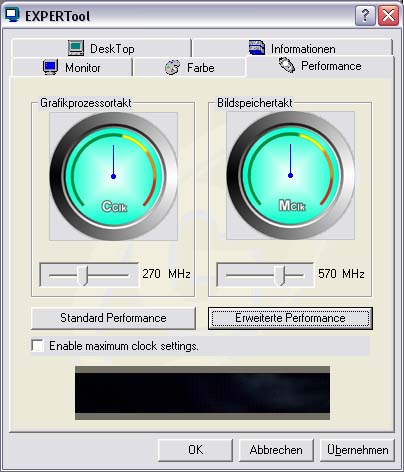Screen dimensions: 404x472
Task: Select the Farbe tab
Action: point(189,68)
